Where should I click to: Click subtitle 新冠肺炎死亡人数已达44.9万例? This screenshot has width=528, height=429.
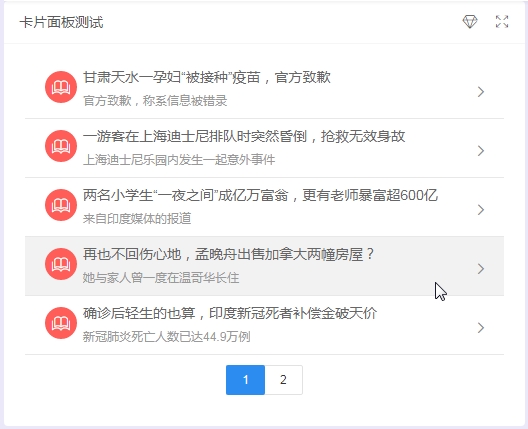pos(167,336)
